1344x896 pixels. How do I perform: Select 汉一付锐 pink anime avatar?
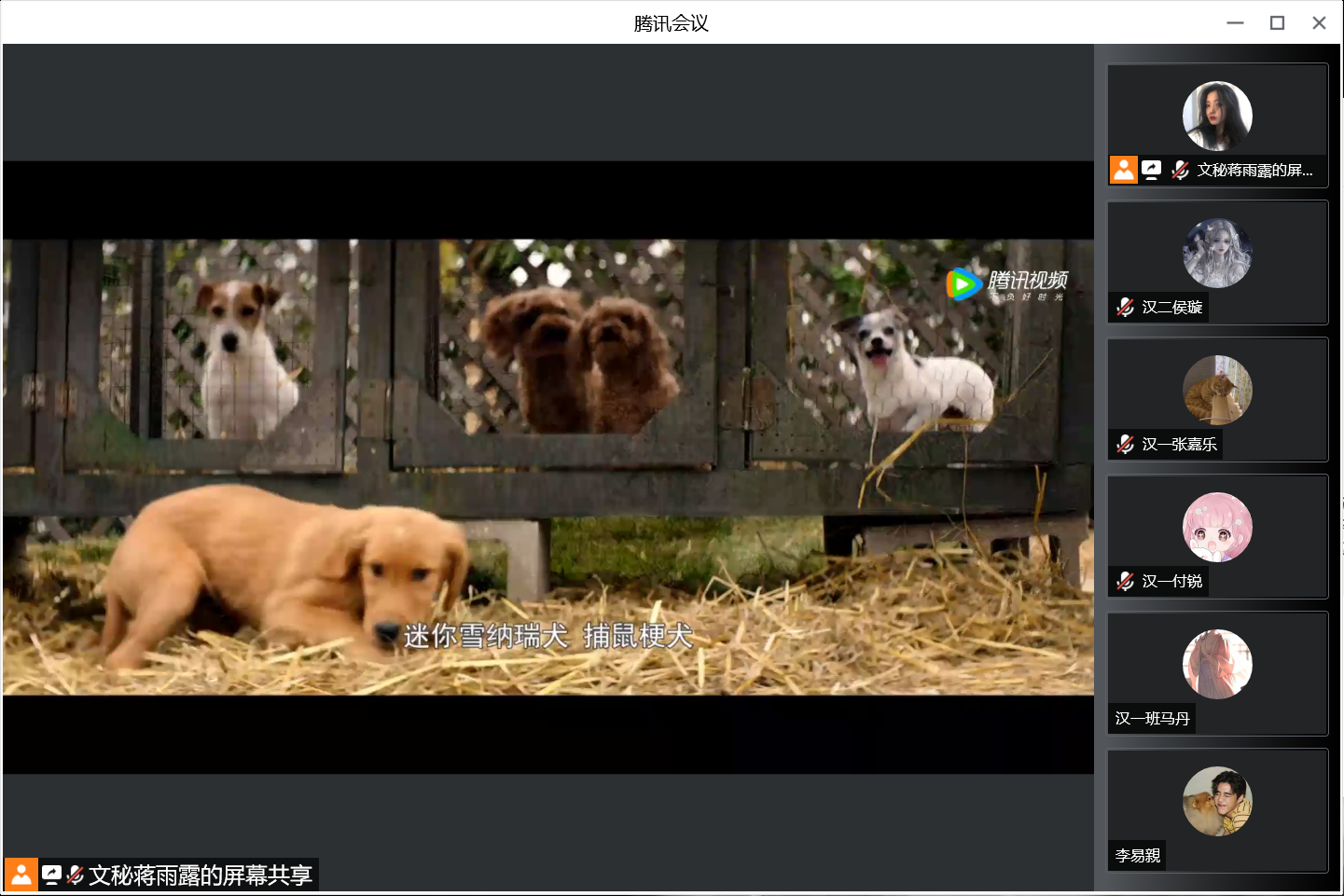coord(1217,527)
